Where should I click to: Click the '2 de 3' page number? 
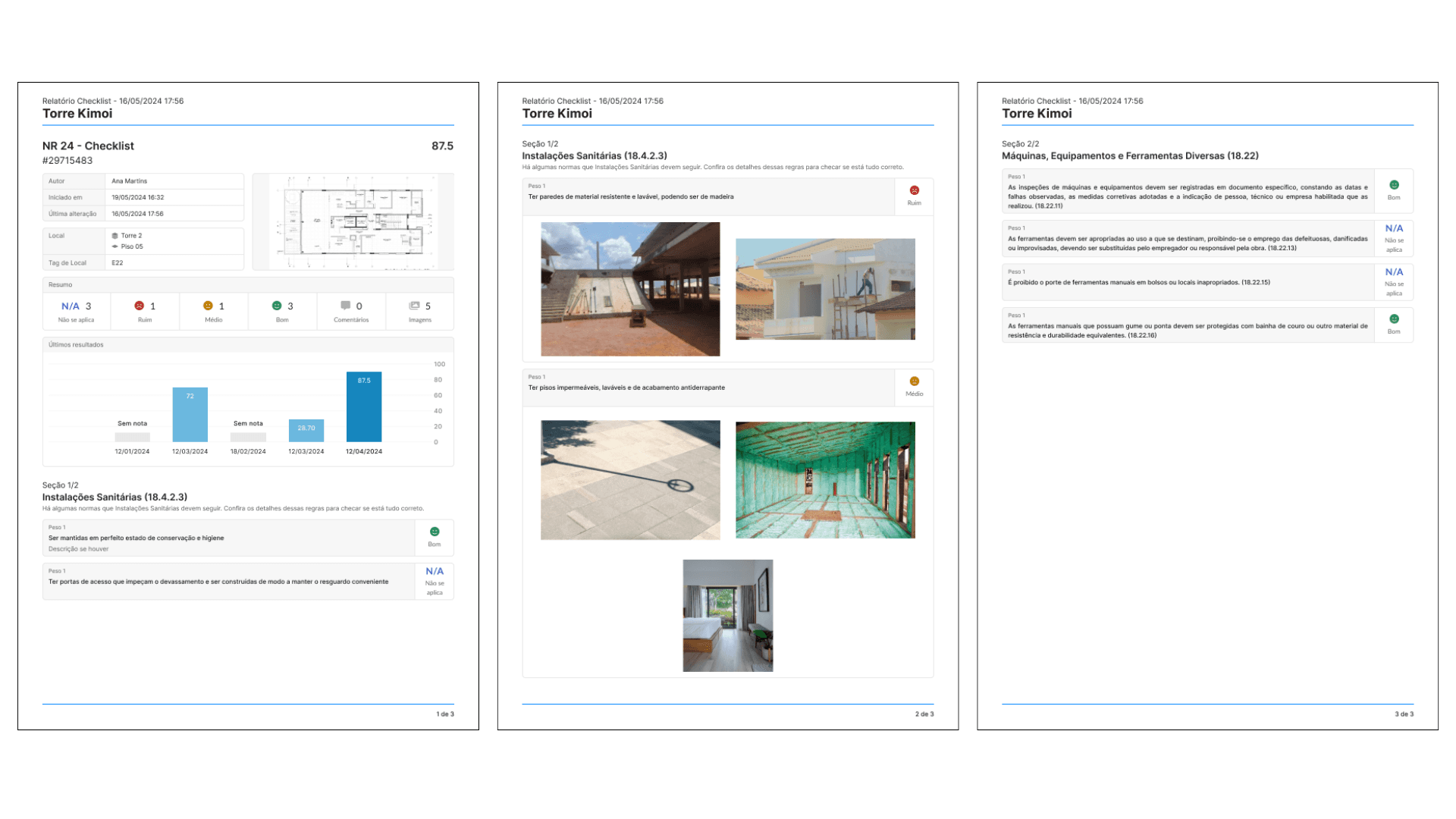click(924, 714)
